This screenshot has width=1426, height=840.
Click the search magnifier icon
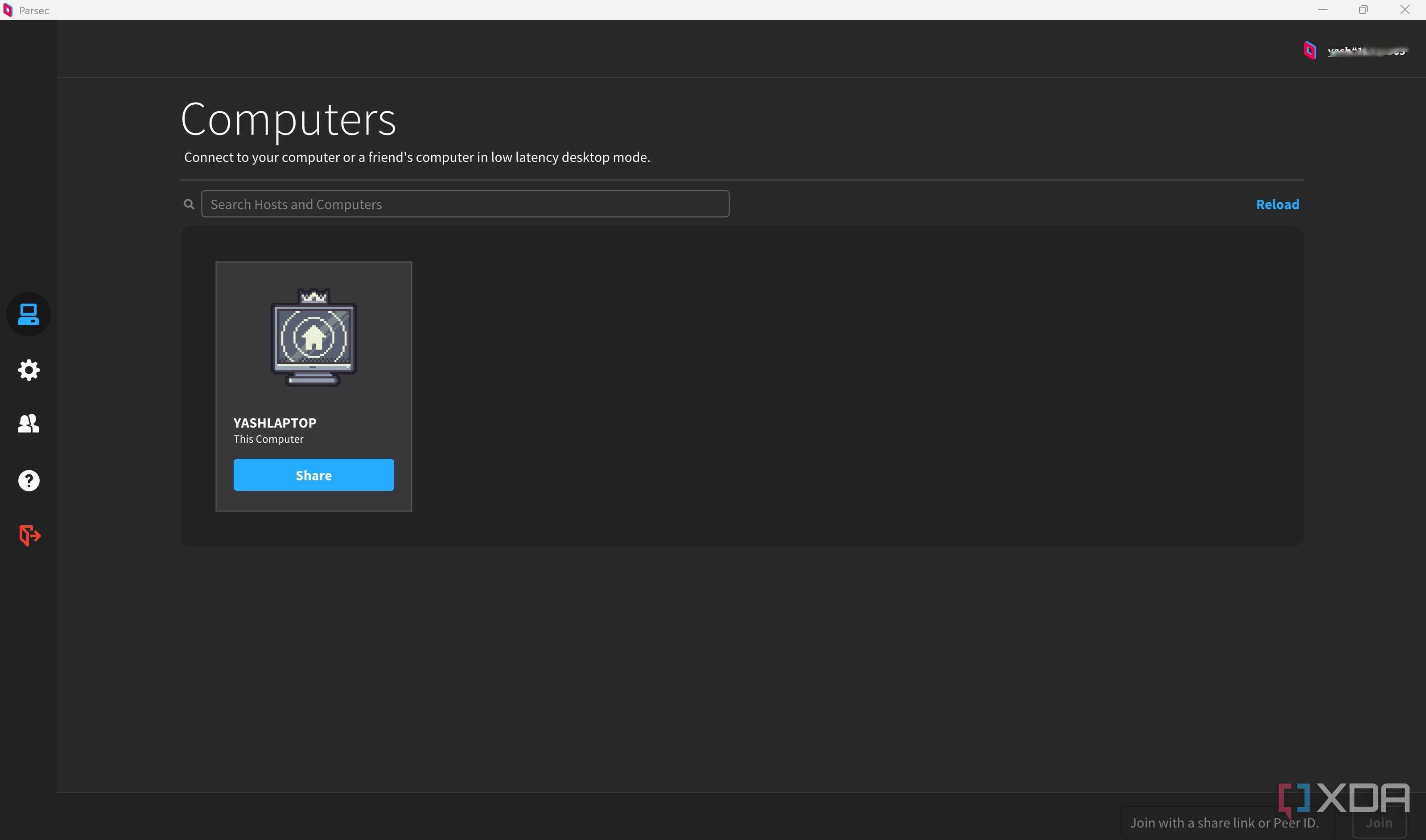(189, 204)
